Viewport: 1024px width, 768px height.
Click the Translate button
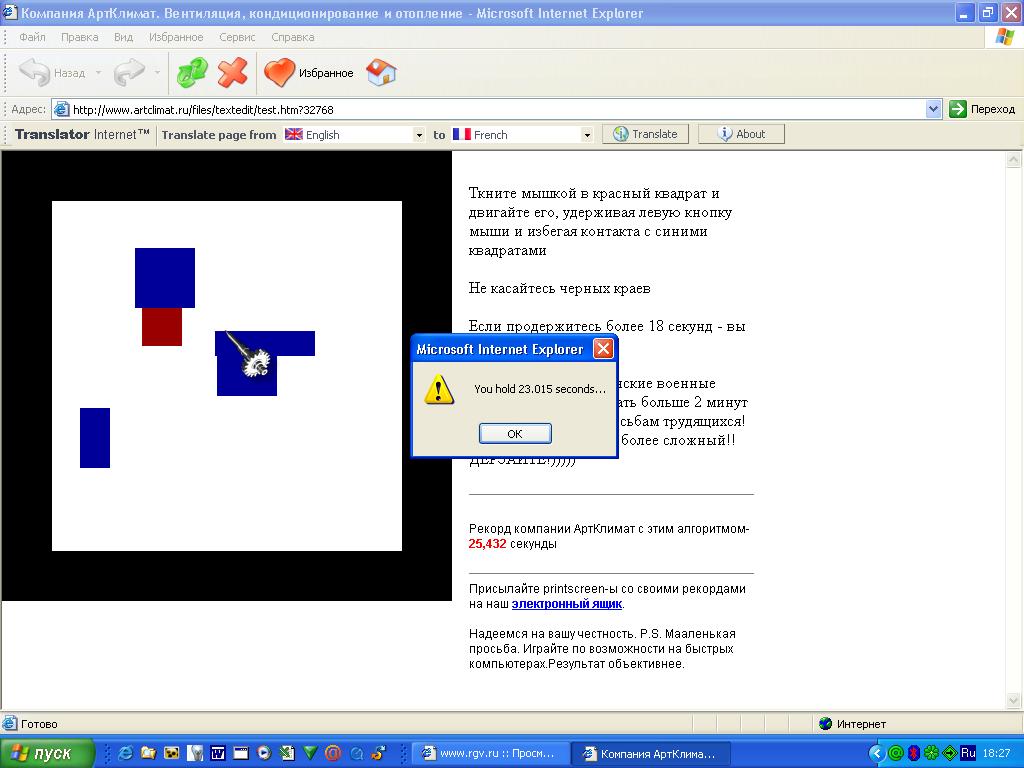(645, 134)
